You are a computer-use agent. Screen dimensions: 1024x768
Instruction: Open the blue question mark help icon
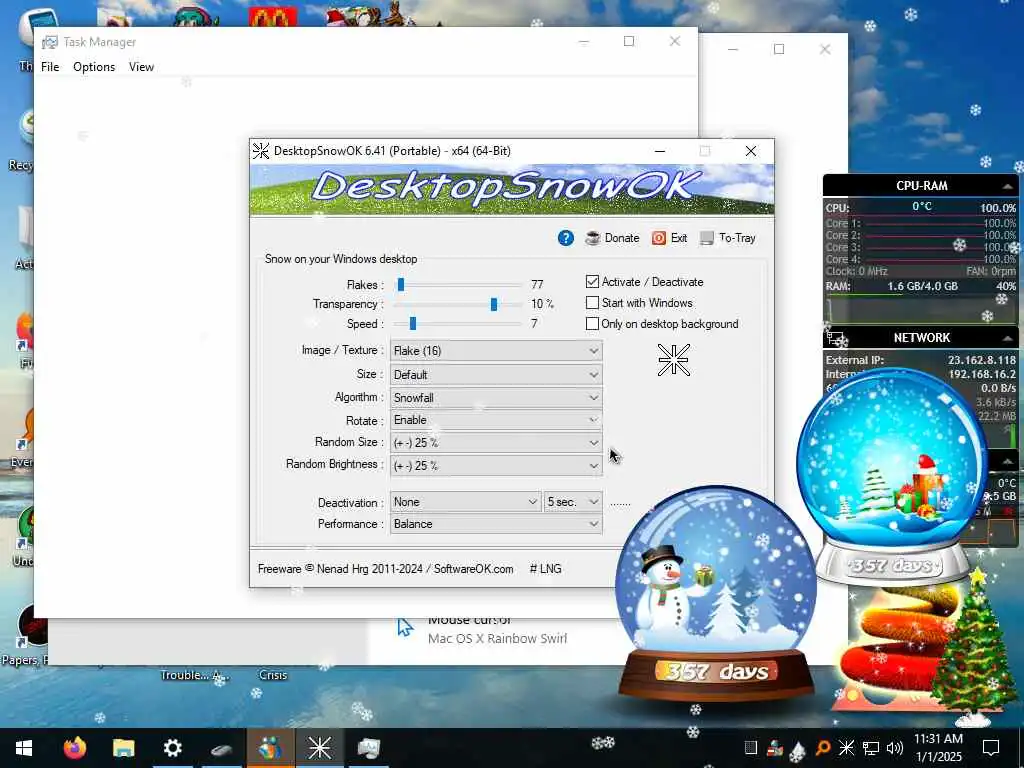pyautogui.click(x=566, y=238)
